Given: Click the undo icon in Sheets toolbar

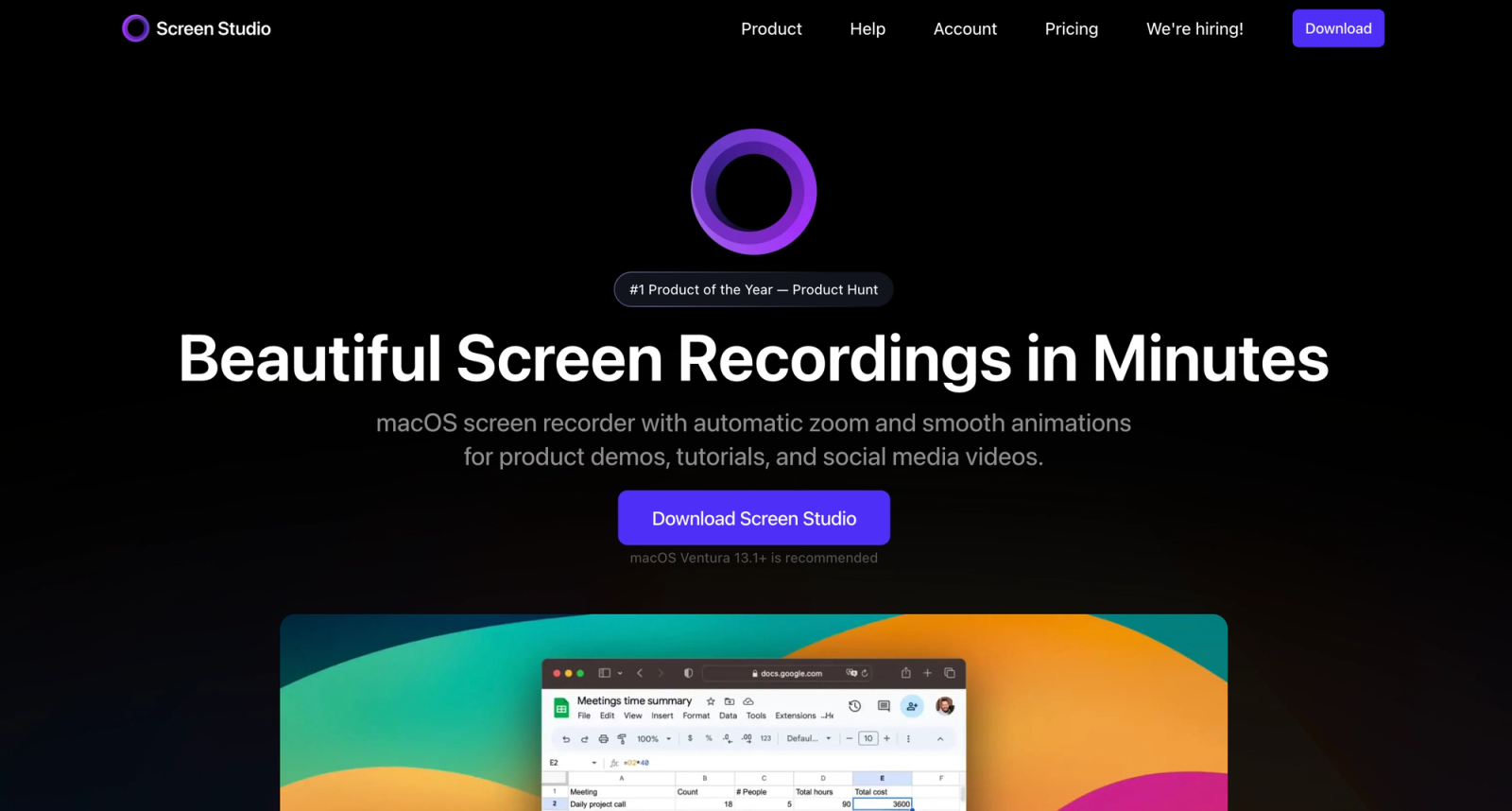Looking at the screenshot, I should click(x=566, y=739).
